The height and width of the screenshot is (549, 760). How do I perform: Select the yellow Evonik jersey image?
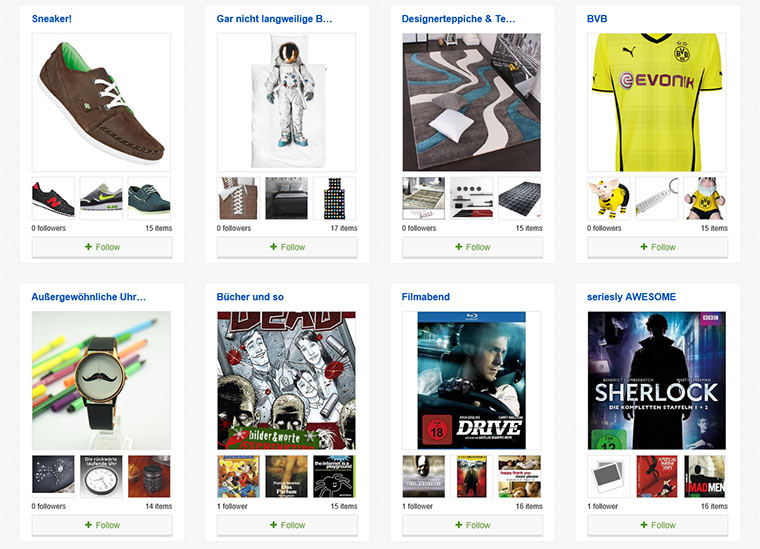[x=657, y=102]
